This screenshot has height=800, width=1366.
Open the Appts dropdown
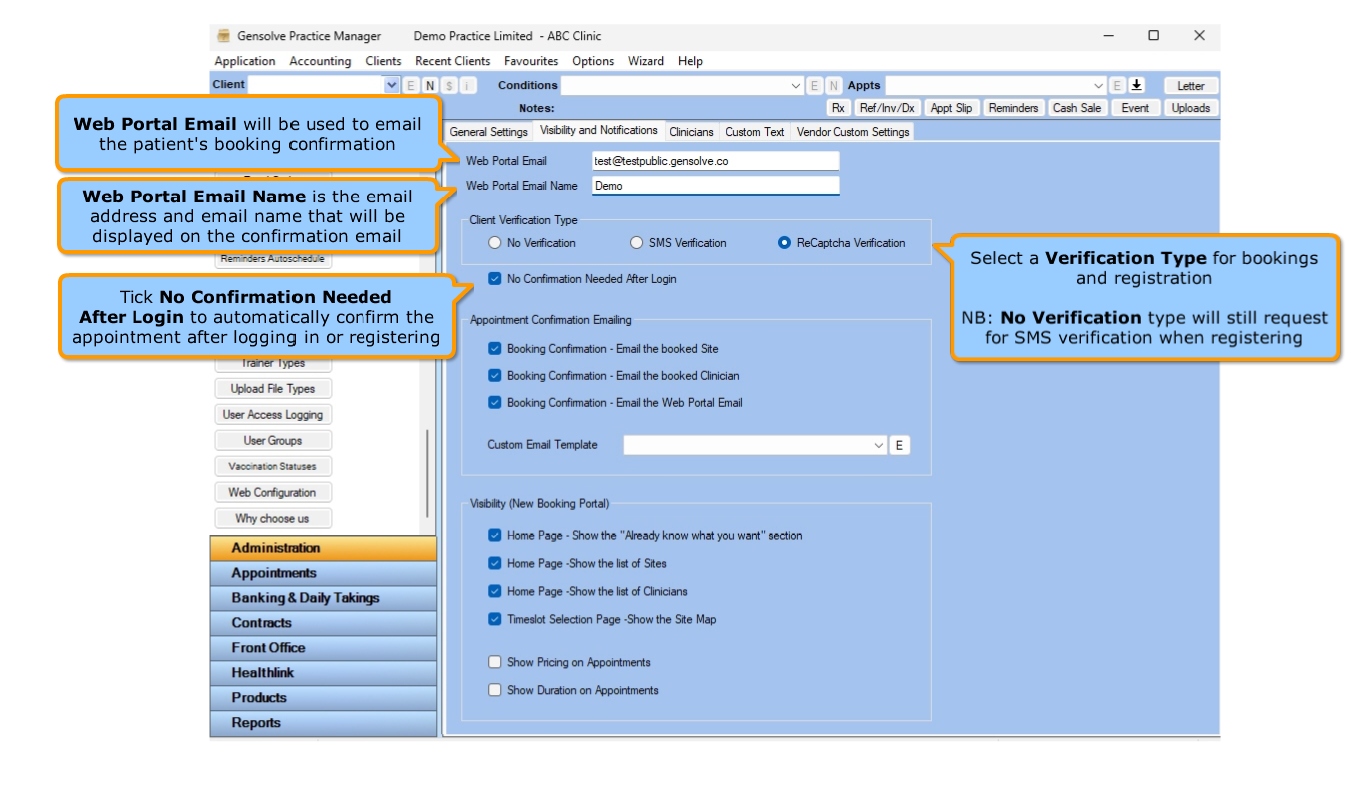click(1099, 86)
